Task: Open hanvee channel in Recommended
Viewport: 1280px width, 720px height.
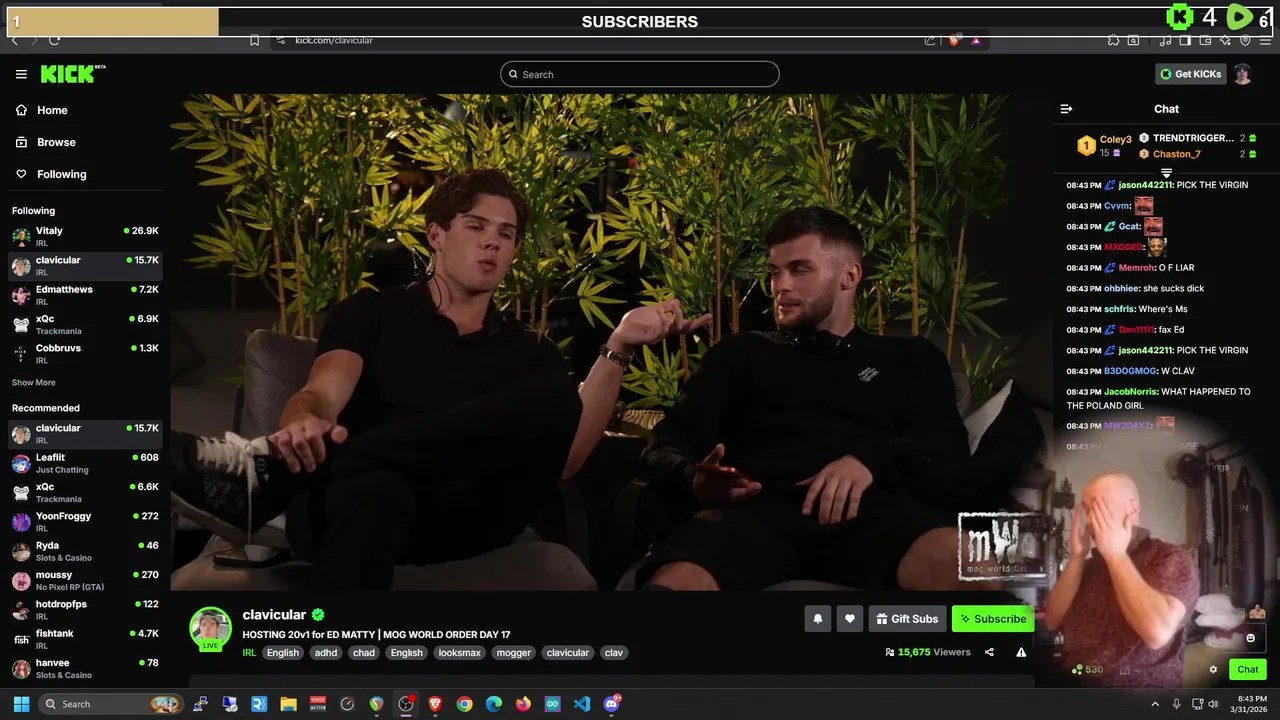Action: click(x=85, y=668)
